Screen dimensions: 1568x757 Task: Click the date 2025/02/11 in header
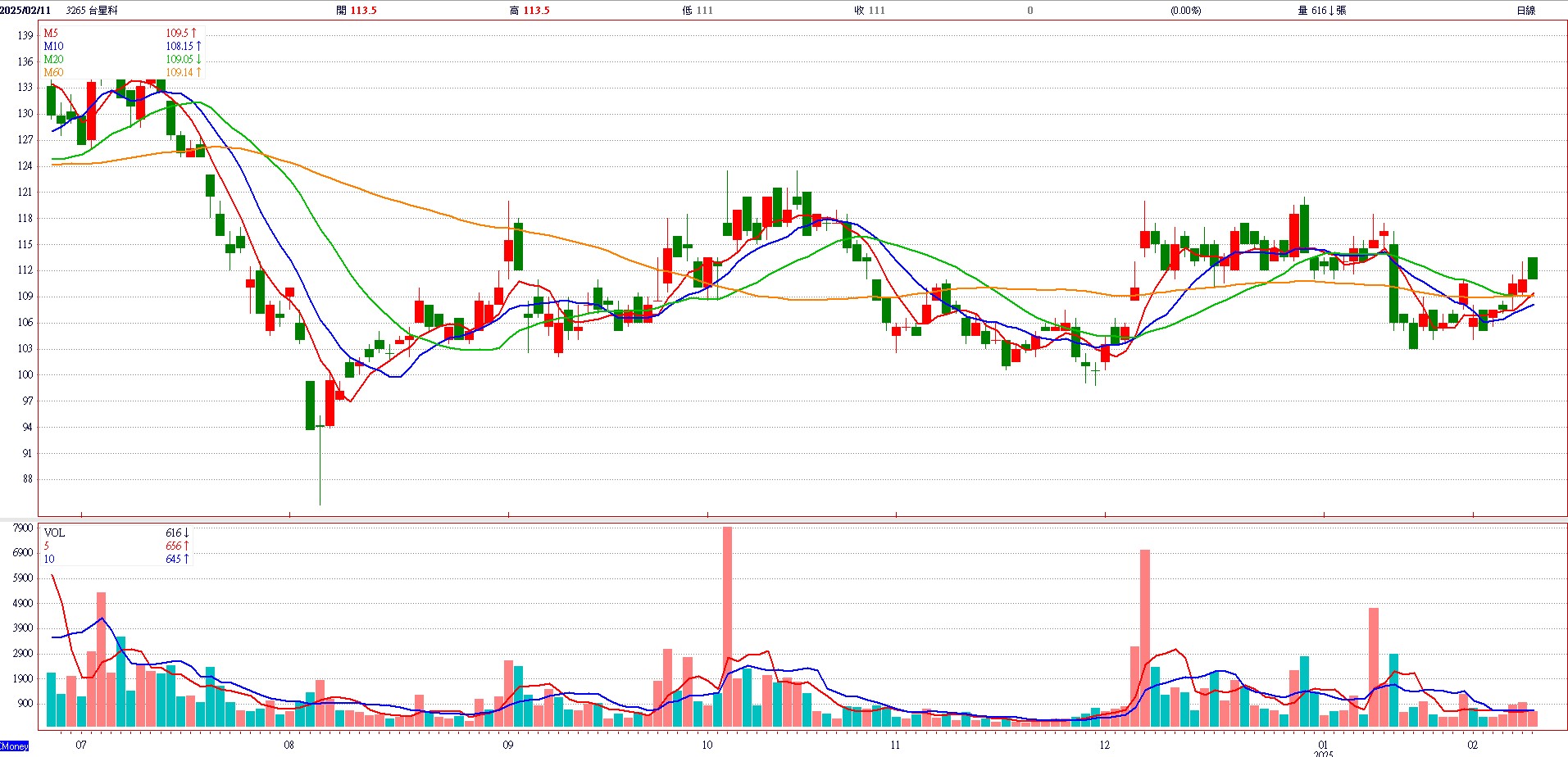(x=26, y=11)
